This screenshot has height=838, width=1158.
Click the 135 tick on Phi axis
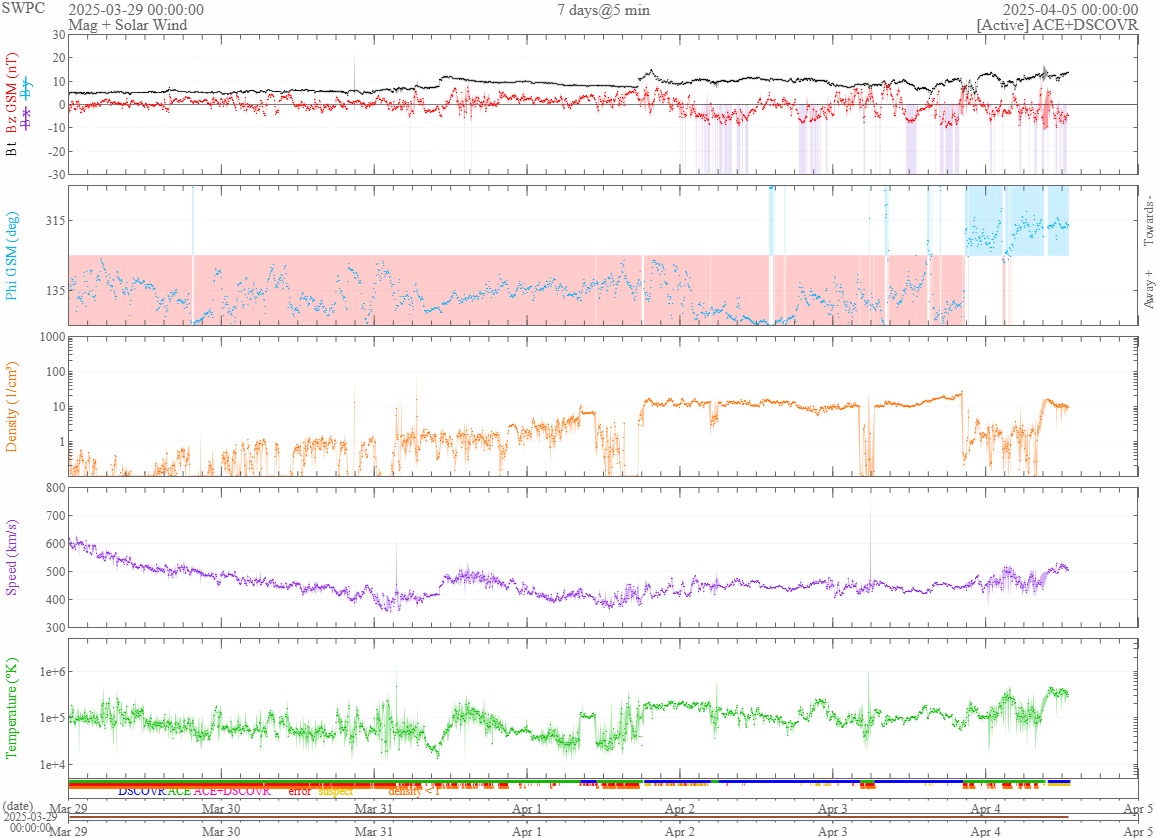[55, 290]
